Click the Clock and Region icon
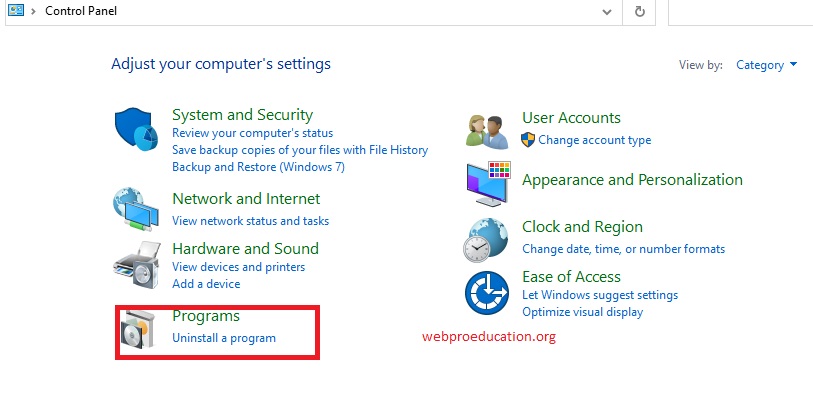This screenshot has width=813, height=404. click(x=487, y=238)
